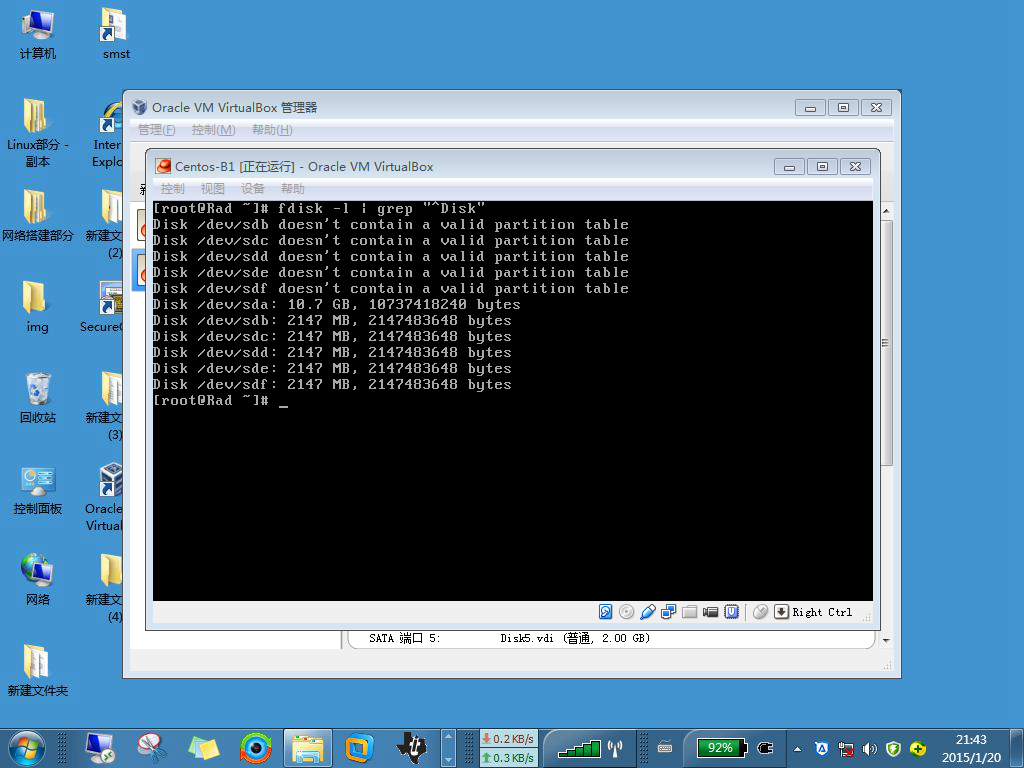Viewport: 1024px width, 768px height.
Task: Click the terminal prompt at the cursor line
Action: point(220,401)
